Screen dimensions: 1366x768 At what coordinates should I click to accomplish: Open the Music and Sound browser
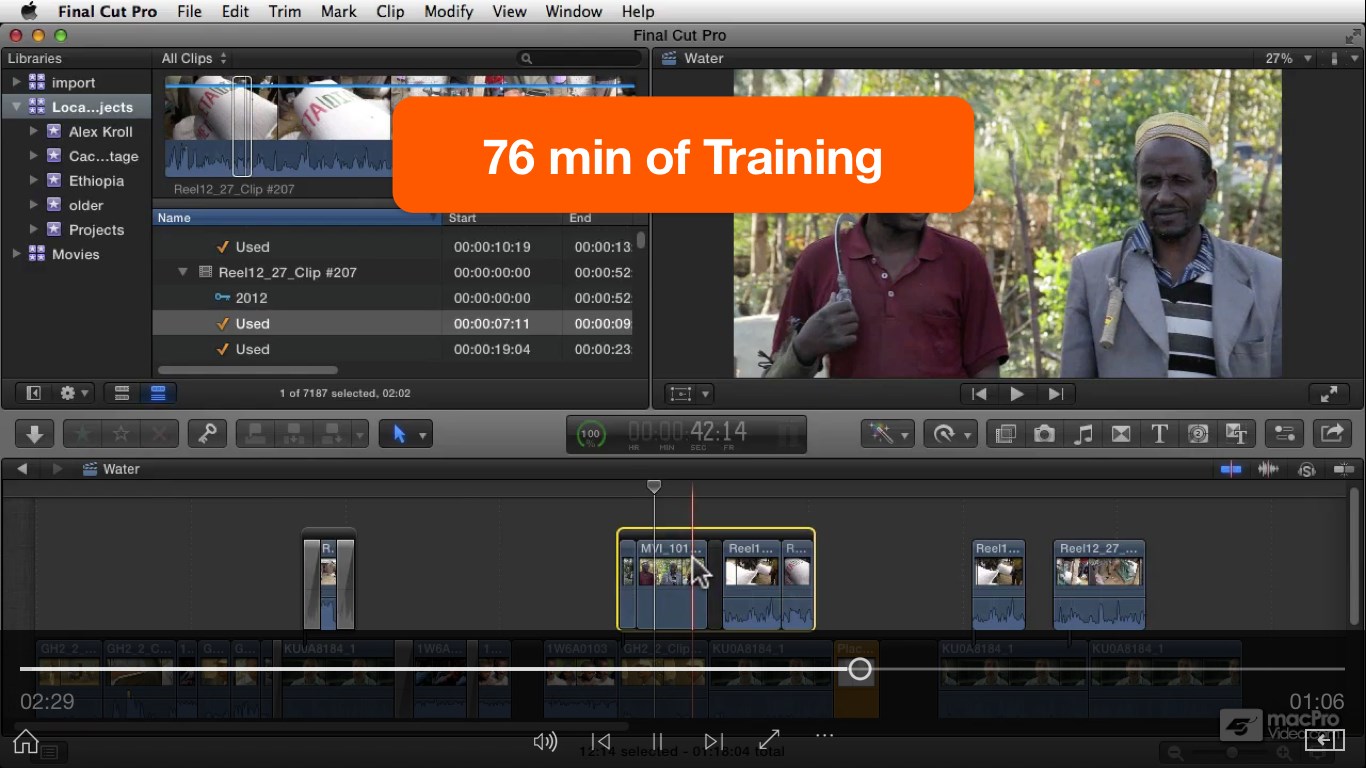pos(1083,434)
